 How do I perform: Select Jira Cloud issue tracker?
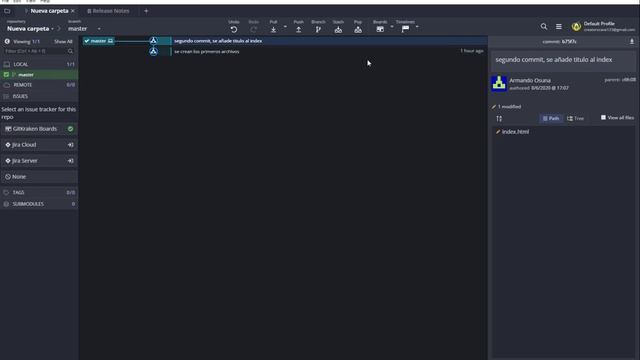click(x=39, y=145)
